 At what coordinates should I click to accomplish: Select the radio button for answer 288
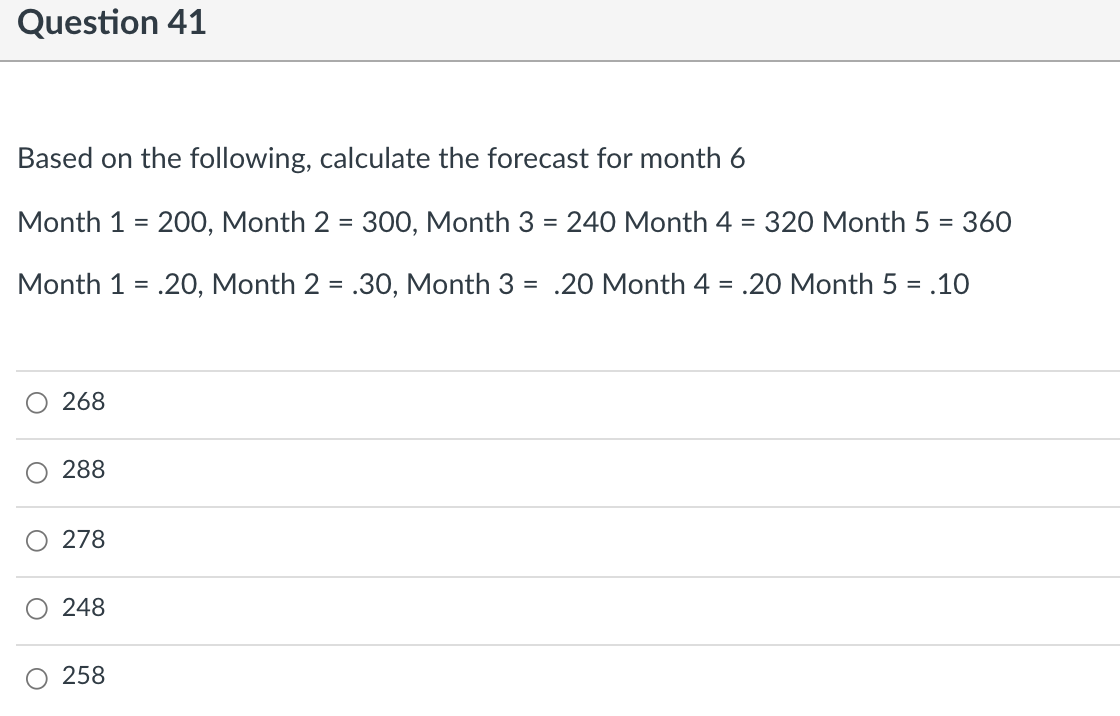tap(36, 471)
